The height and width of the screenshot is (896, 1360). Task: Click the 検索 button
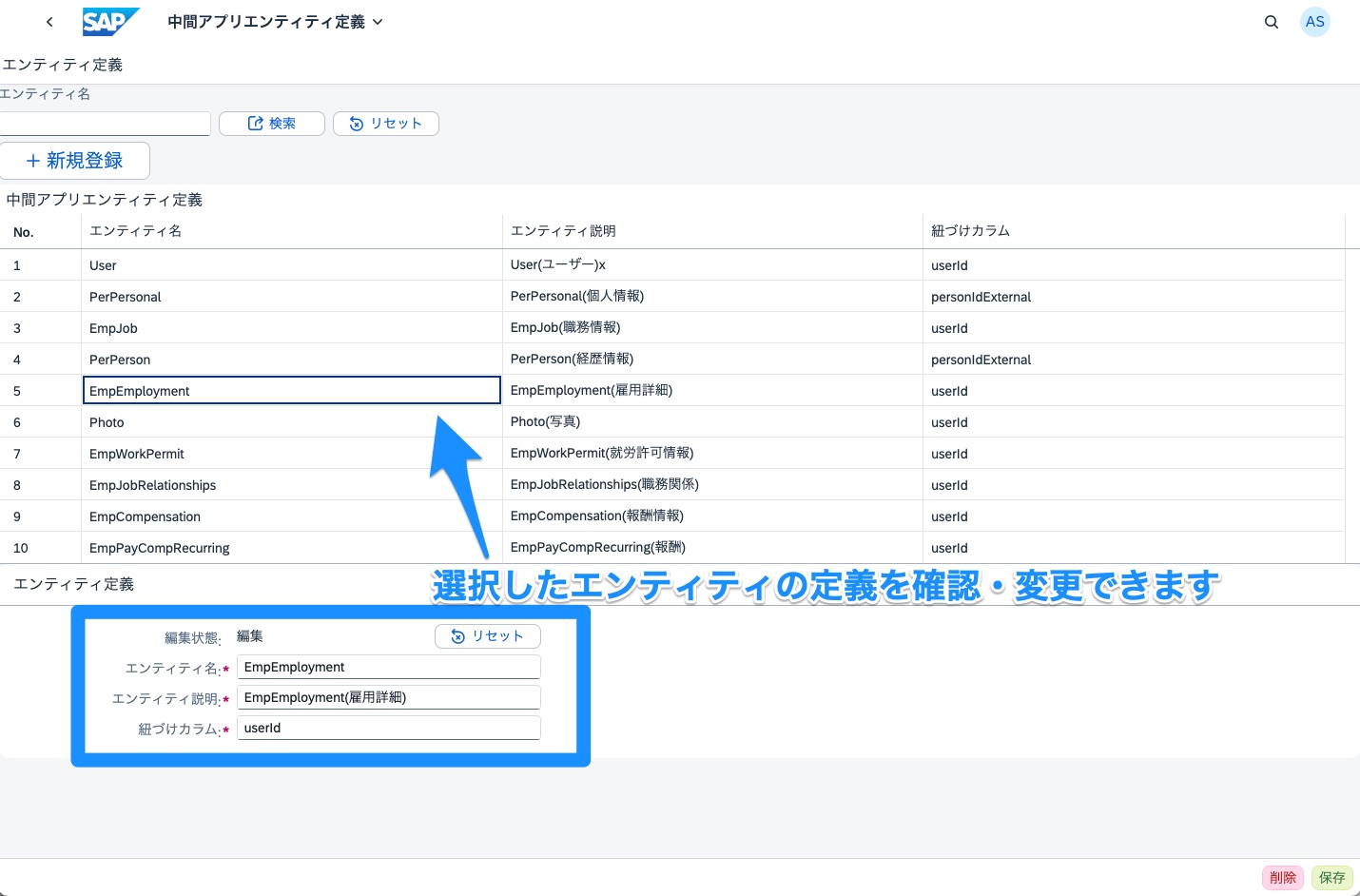(x=272, y=124)
